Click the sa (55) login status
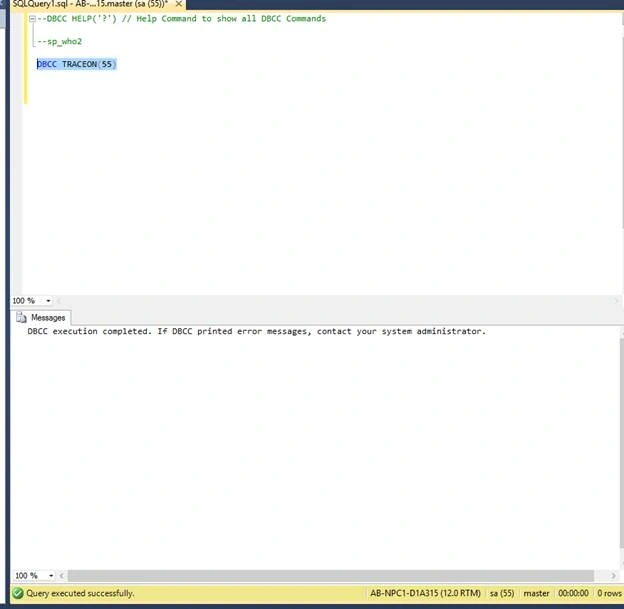The width and height of the screenshot is (624, 609). pos(501,593)
